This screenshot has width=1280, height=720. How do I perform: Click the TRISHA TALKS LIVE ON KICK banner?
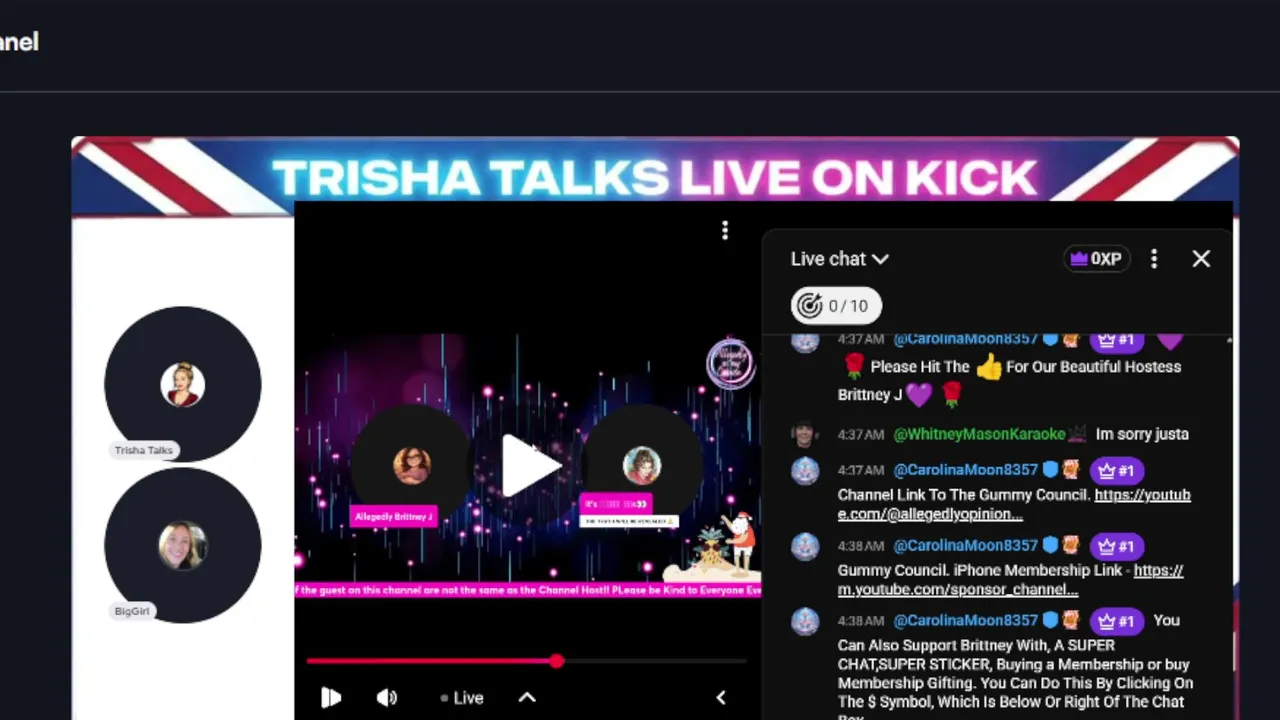[655, 178]
